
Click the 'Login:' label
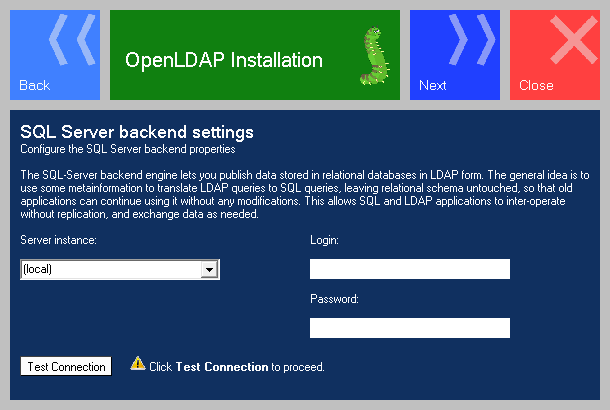tap(324, 240)
